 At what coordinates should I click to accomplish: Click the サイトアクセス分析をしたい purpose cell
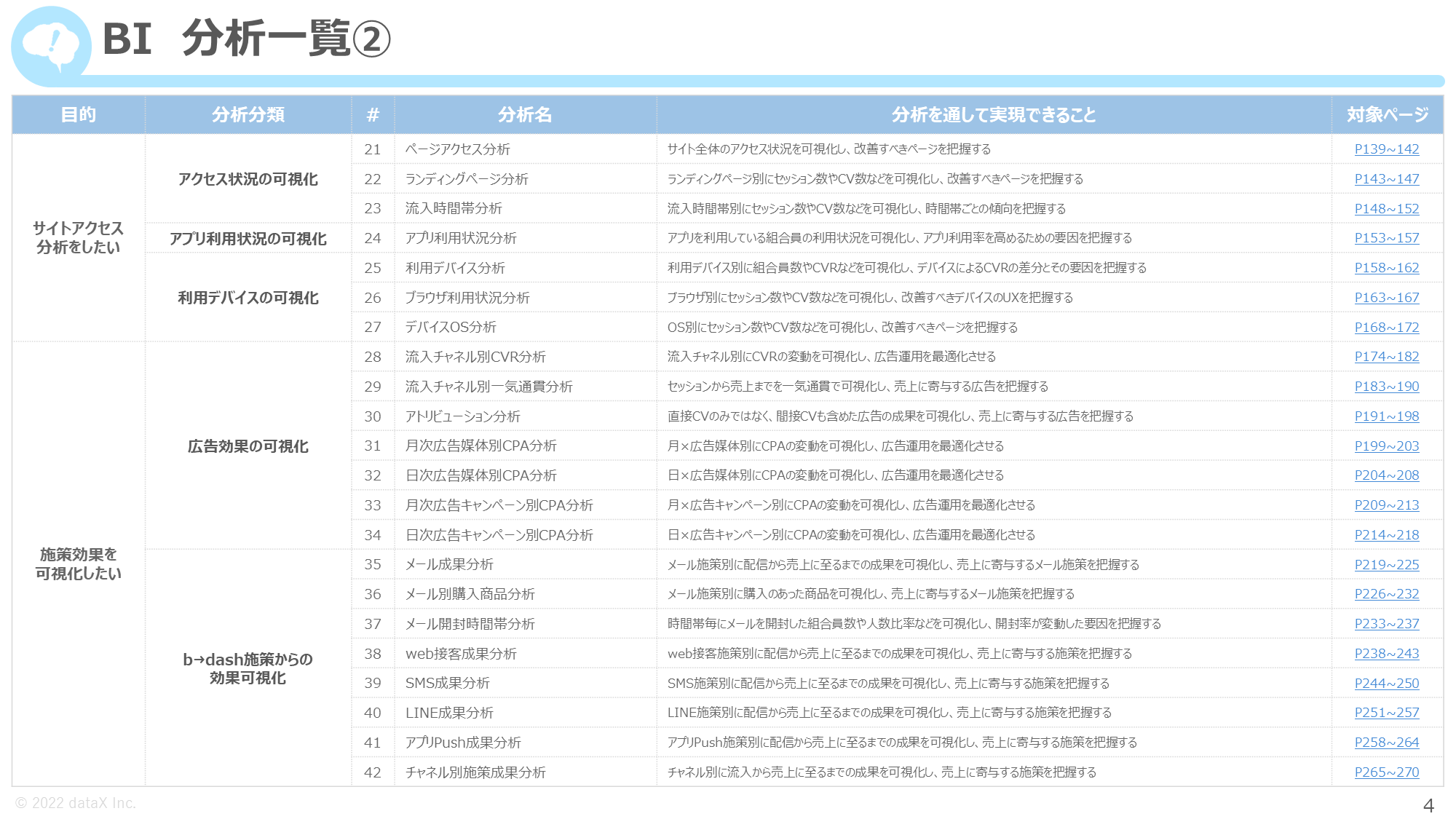click(x=79, y=238)
